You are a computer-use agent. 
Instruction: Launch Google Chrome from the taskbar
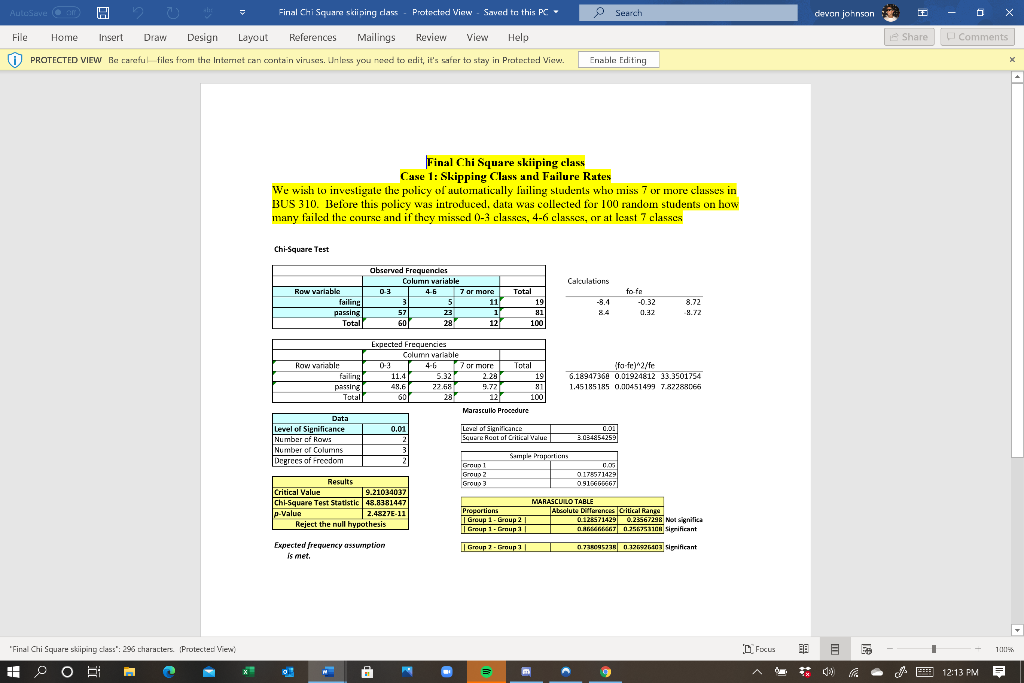(x=608, y=671)
